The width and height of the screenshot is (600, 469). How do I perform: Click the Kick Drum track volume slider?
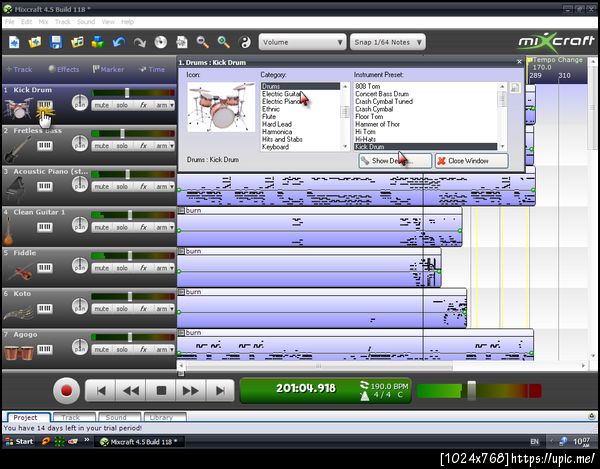pos(127,92)
